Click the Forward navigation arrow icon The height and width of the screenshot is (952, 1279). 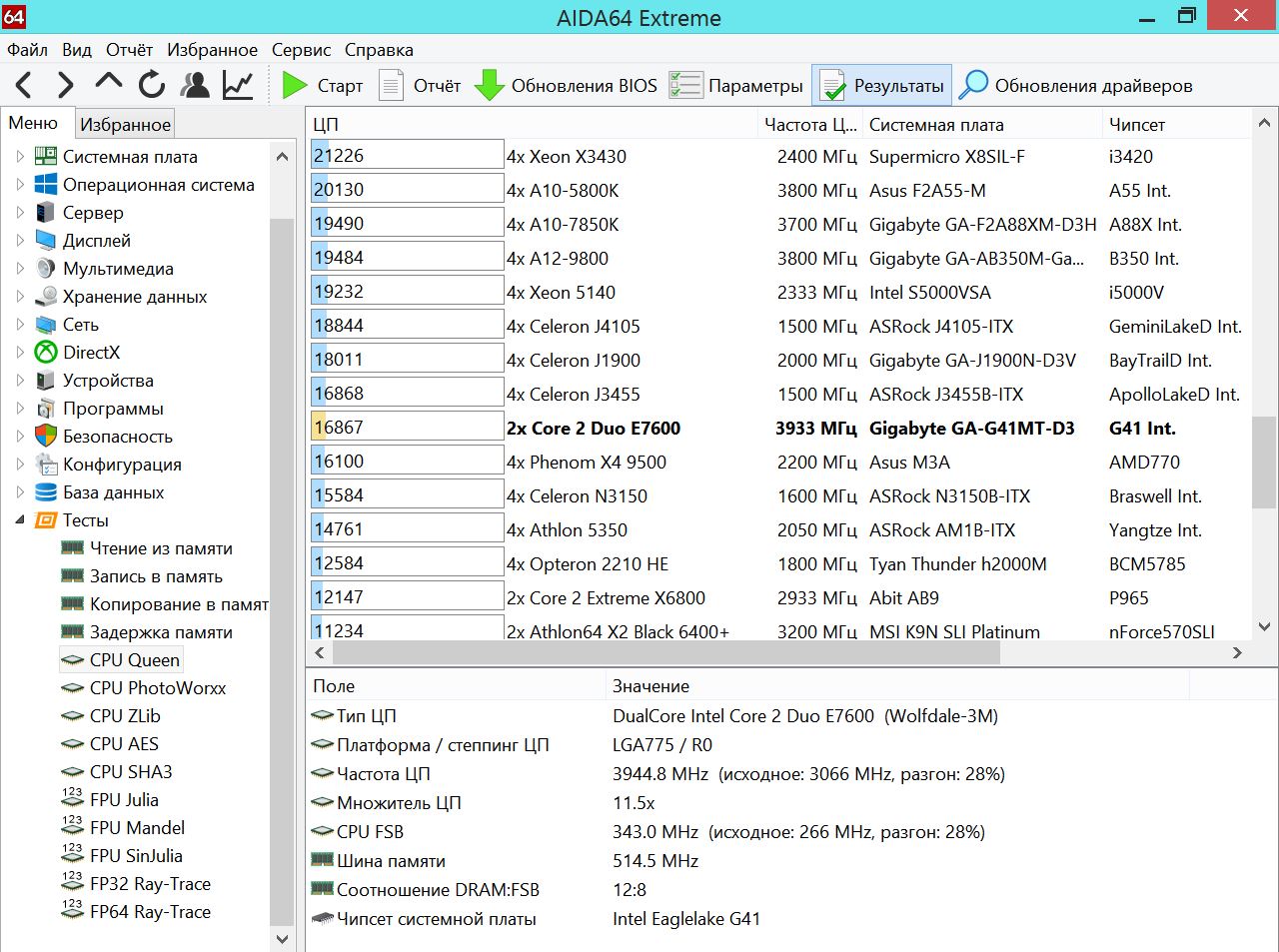(66, 85)
